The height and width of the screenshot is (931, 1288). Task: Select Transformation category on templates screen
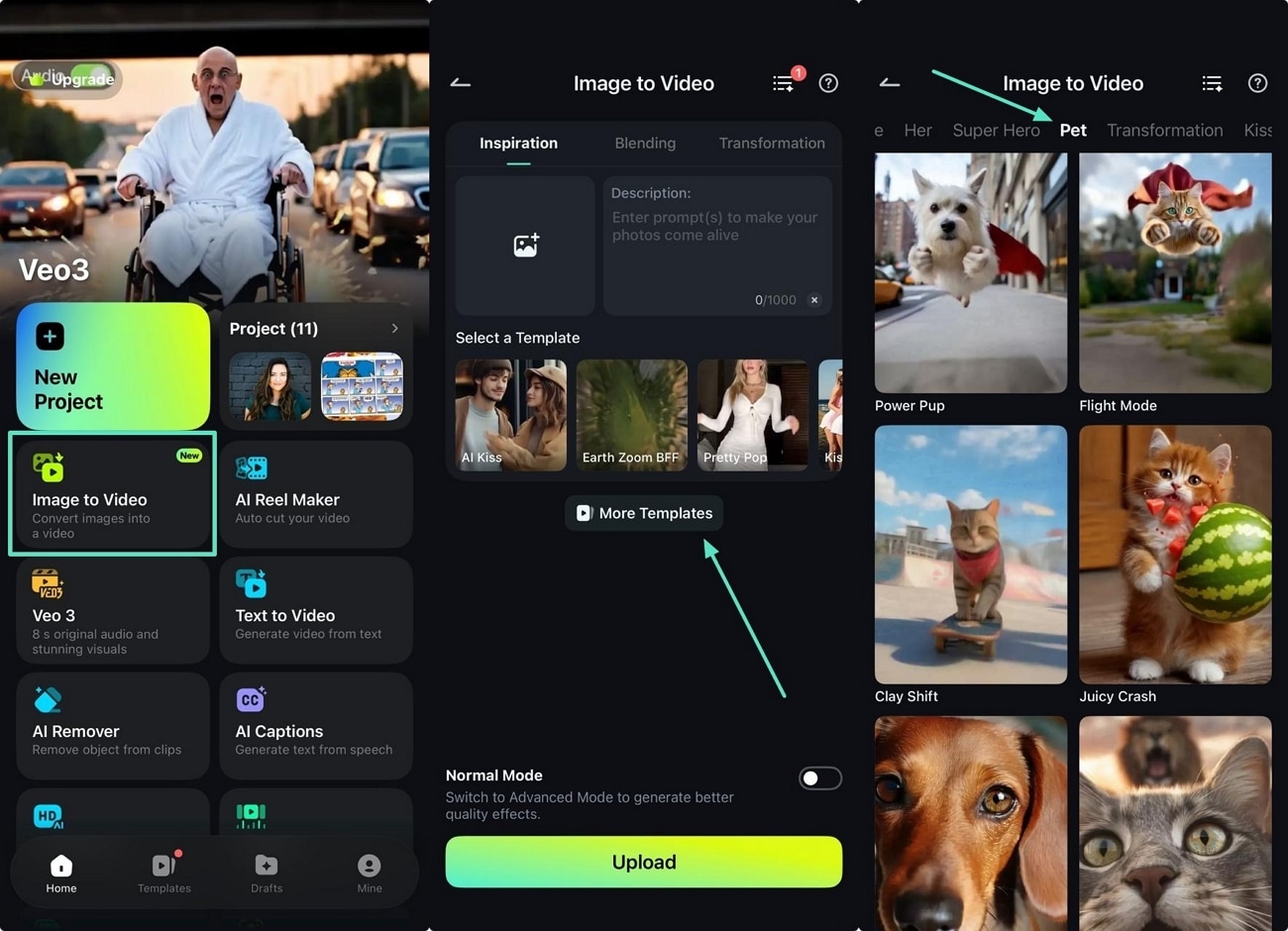point(1164,130)
